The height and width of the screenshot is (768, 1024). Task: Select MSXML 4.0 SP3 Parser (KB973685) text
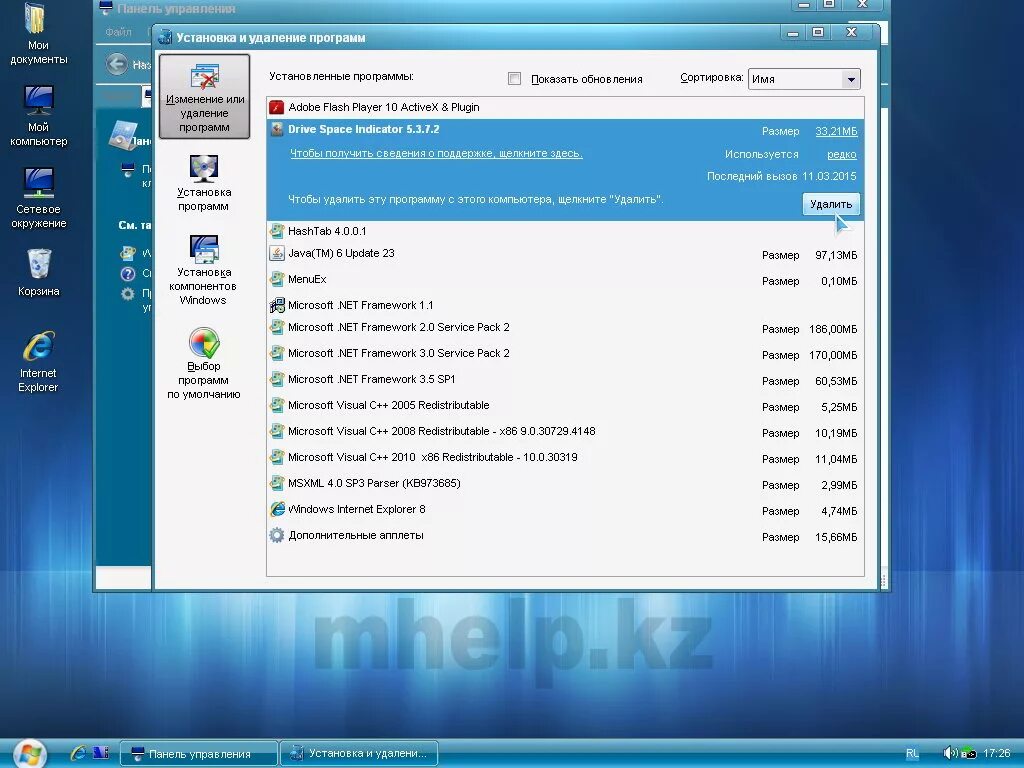pos(374,483)
